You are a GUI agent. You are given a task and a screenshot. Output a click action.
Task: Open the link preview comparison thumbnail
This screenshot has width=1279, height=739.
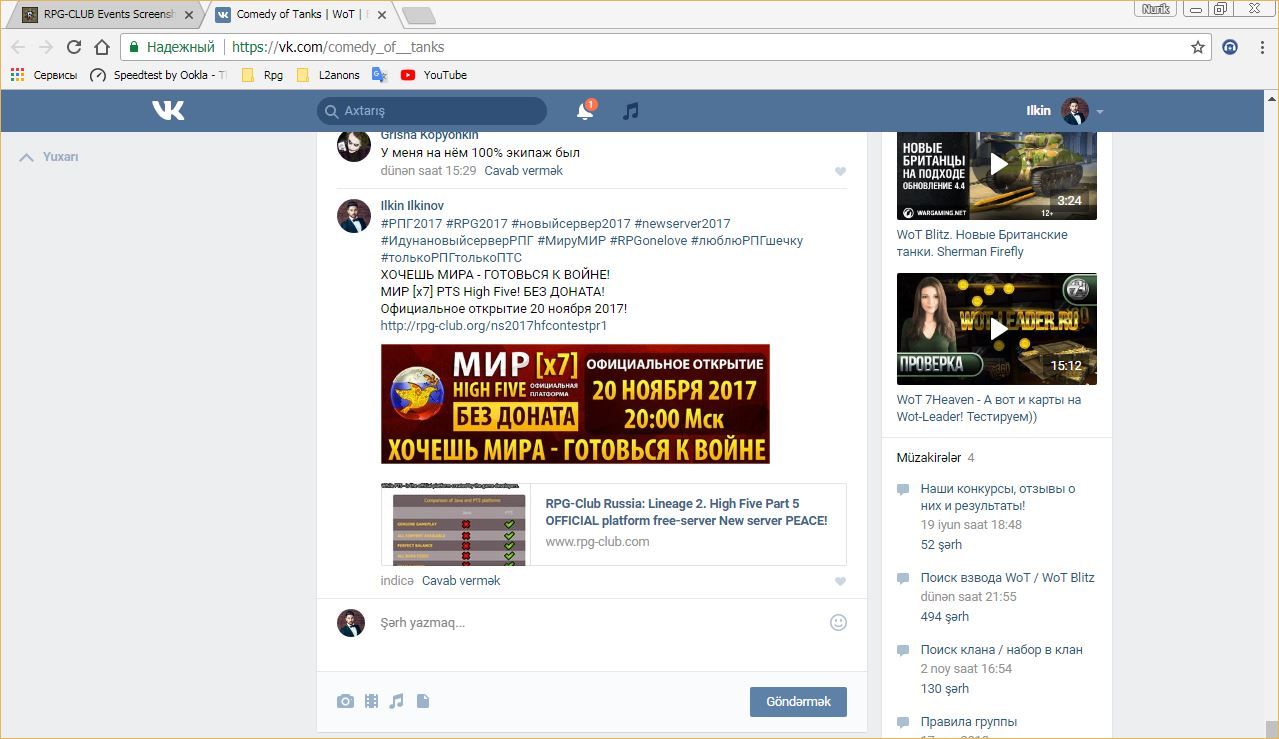coord(455,525)
